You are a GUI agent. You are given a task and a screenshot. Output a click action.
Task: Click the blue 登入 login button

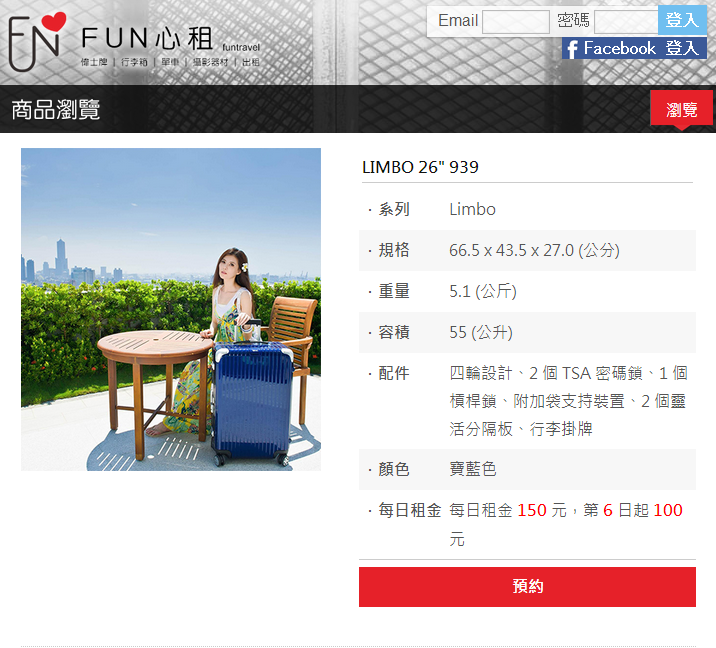(682, 20)
